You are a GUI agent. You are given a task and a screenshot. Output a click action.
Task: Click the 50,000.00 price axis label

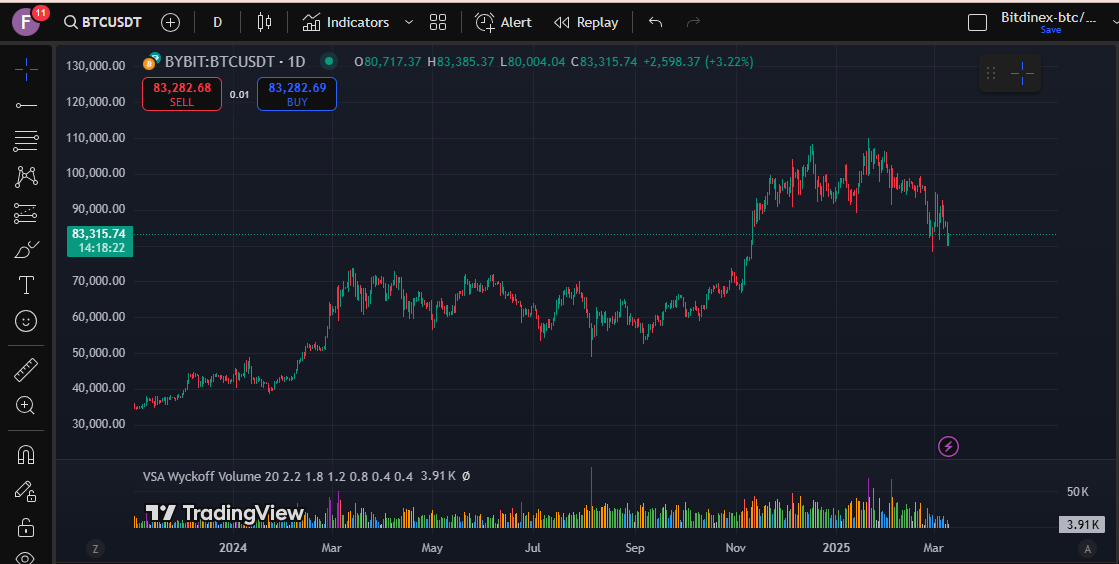[x=98, y=353]
